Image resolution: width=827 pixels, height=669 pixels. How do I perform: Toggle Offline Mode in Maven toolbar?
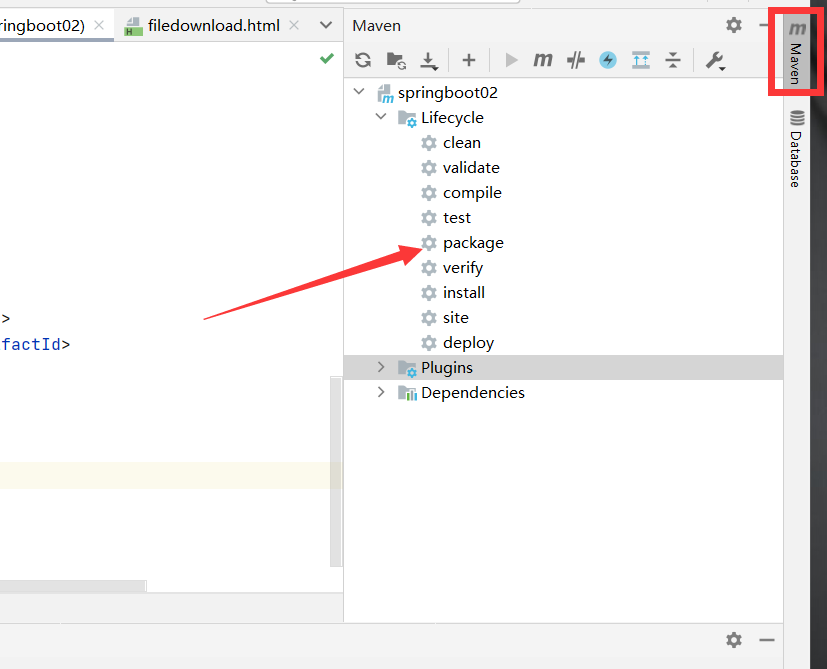coord(576,60)
